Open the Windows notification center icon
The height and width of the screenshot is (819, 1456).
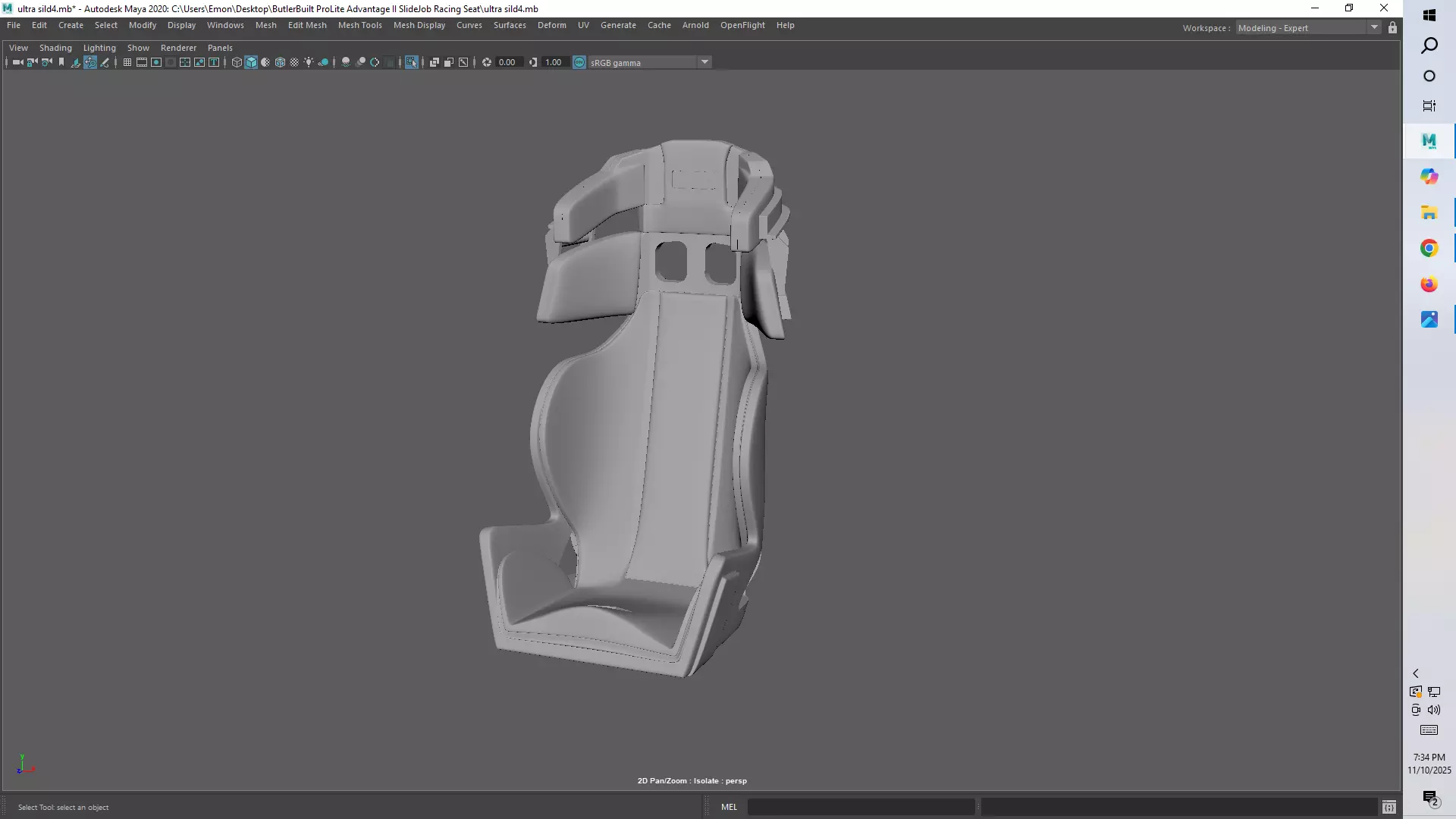coord(1430,798)
